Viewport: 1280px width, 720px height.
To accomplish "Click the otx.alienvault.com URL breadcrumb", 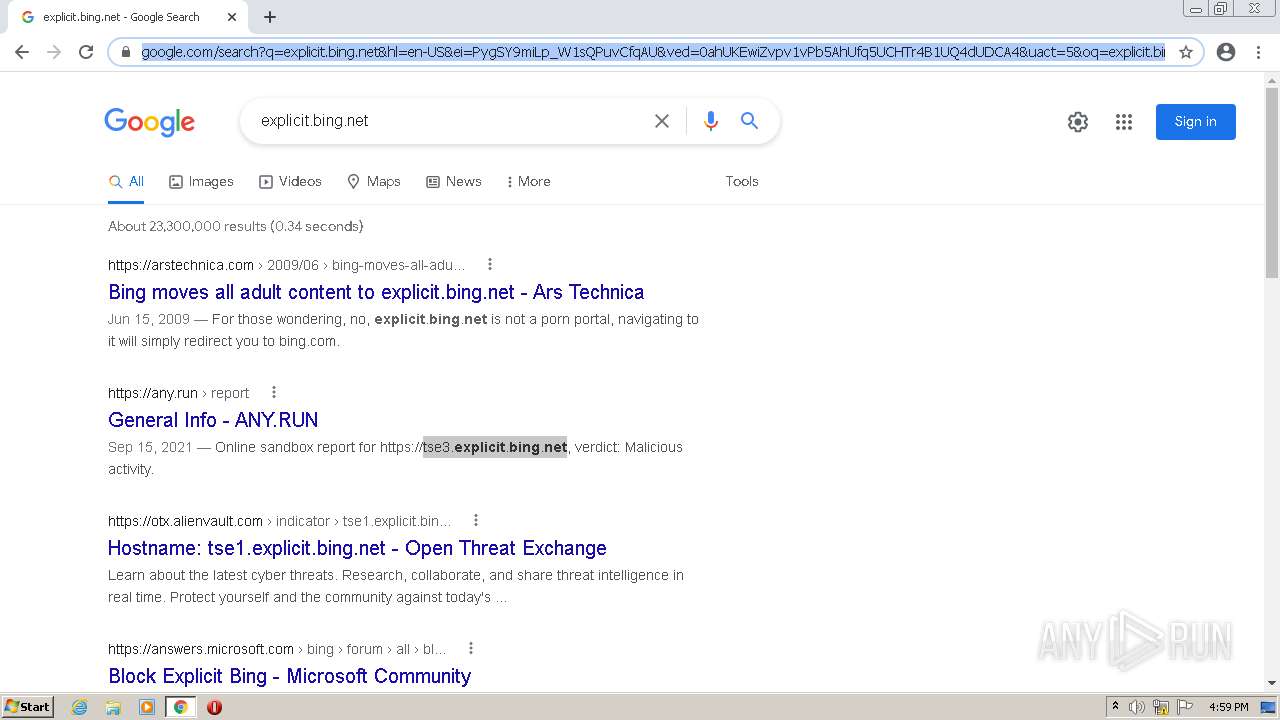I will tap(280, 521).
